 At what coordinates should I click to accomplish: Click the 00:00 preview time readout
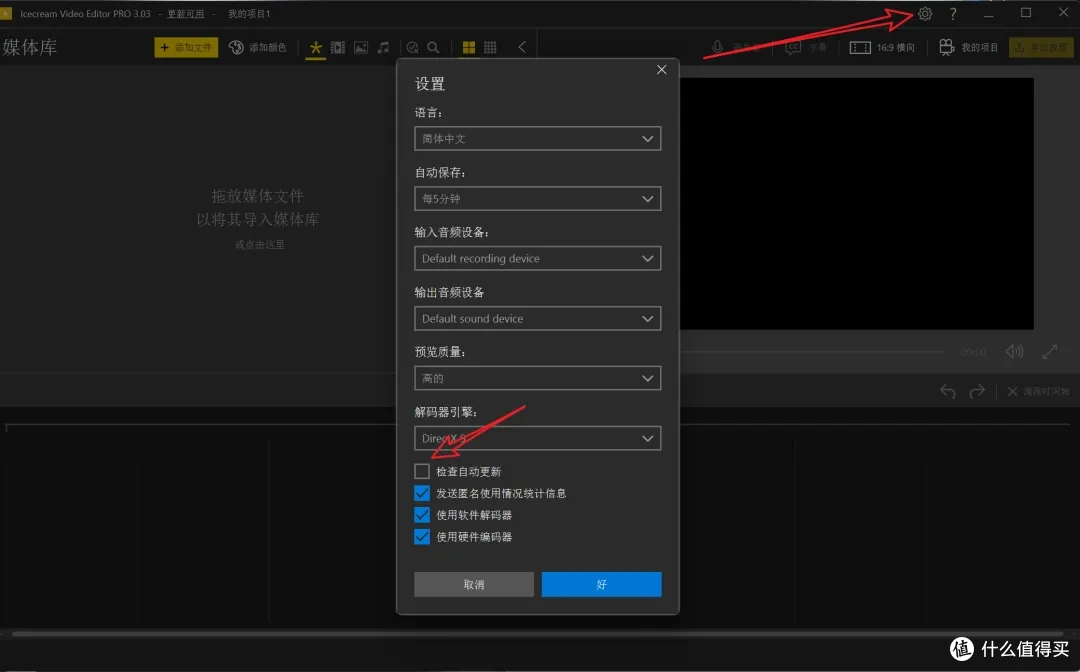pyautogui.click(x=973, y=352)
